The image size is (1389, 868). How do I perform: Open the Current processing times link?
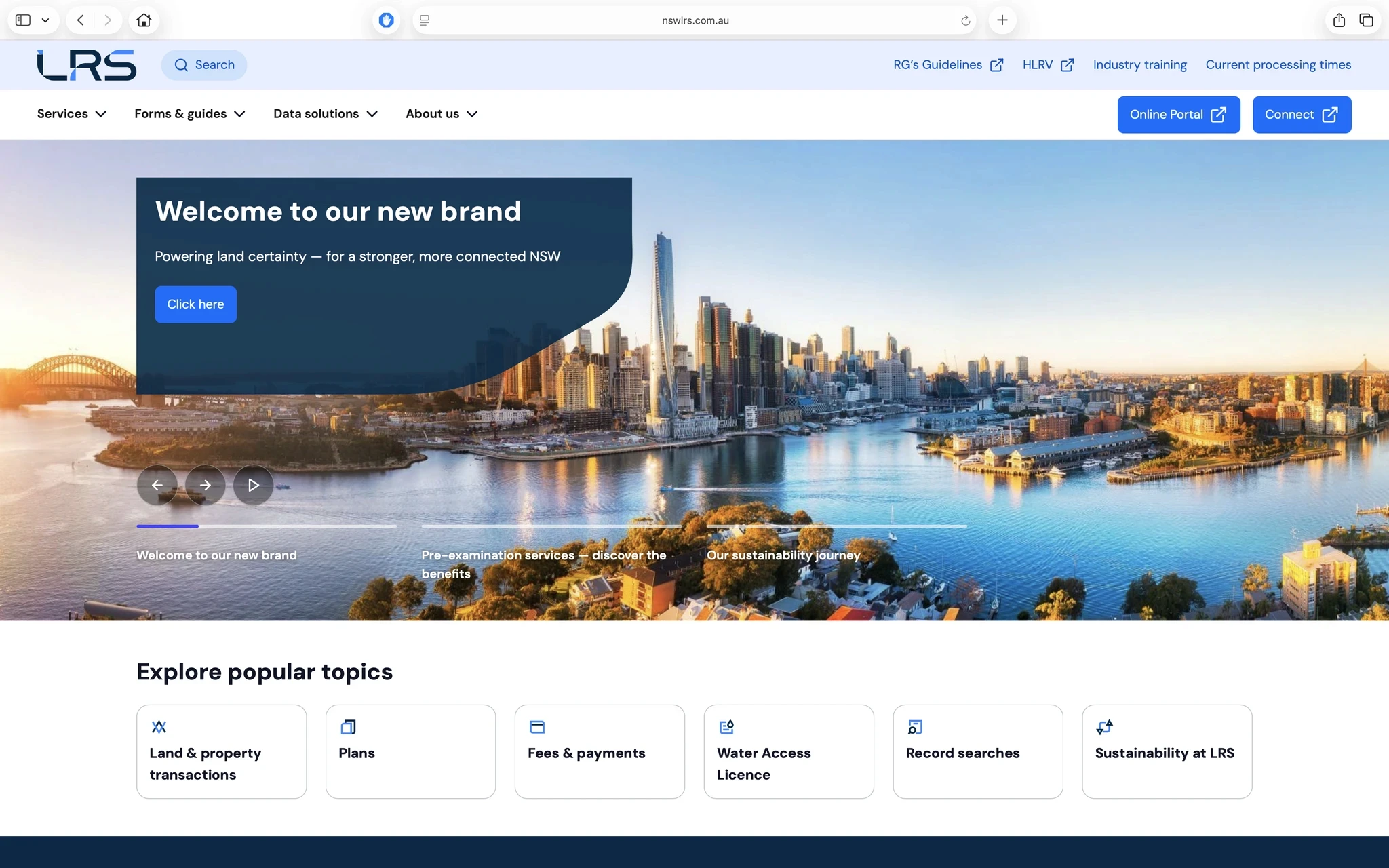(x=1278, y=65)
